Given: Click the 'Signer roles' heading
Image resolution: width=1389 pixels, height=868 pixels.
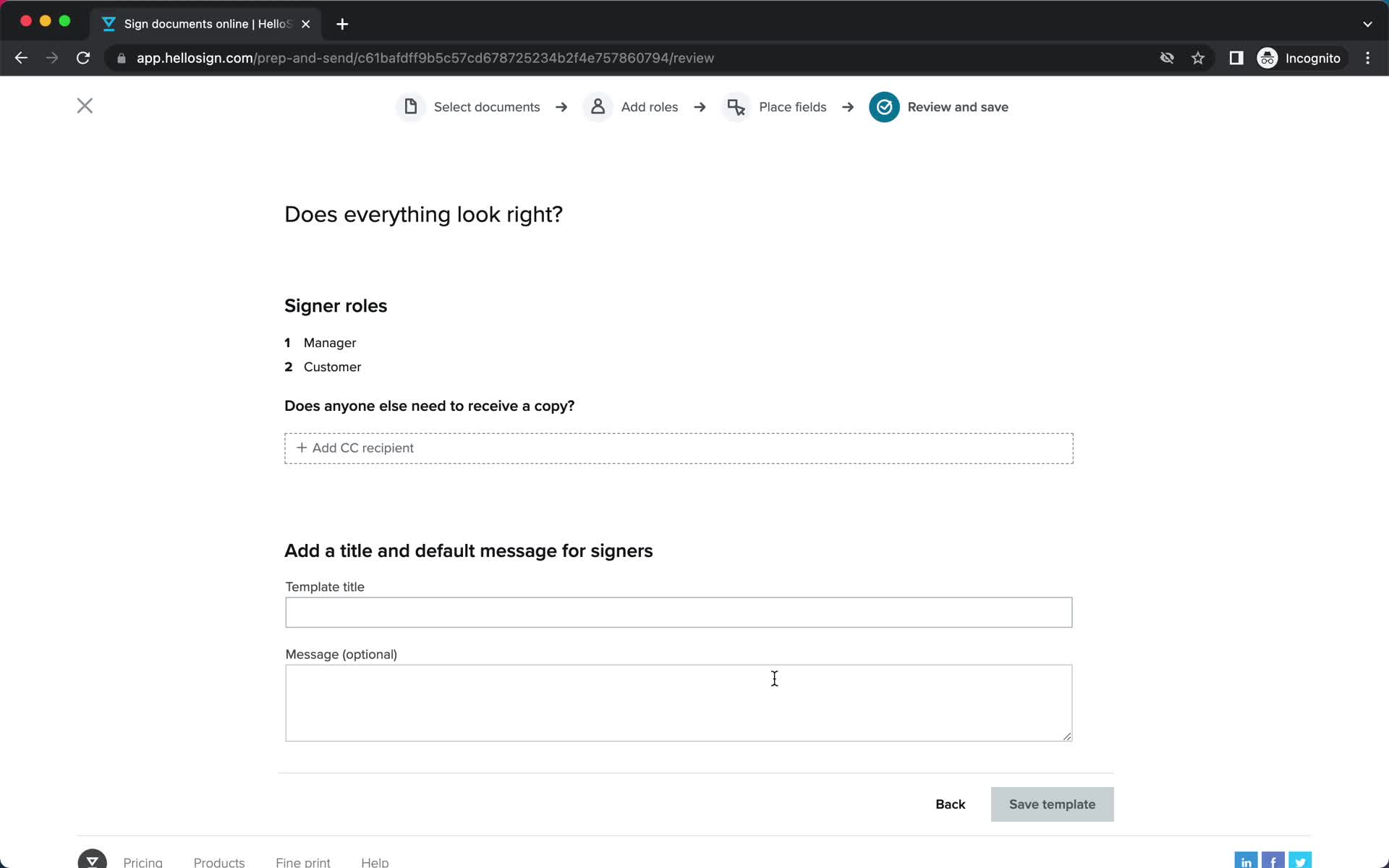Looking at the screenshot, I should tap(336, 306).
